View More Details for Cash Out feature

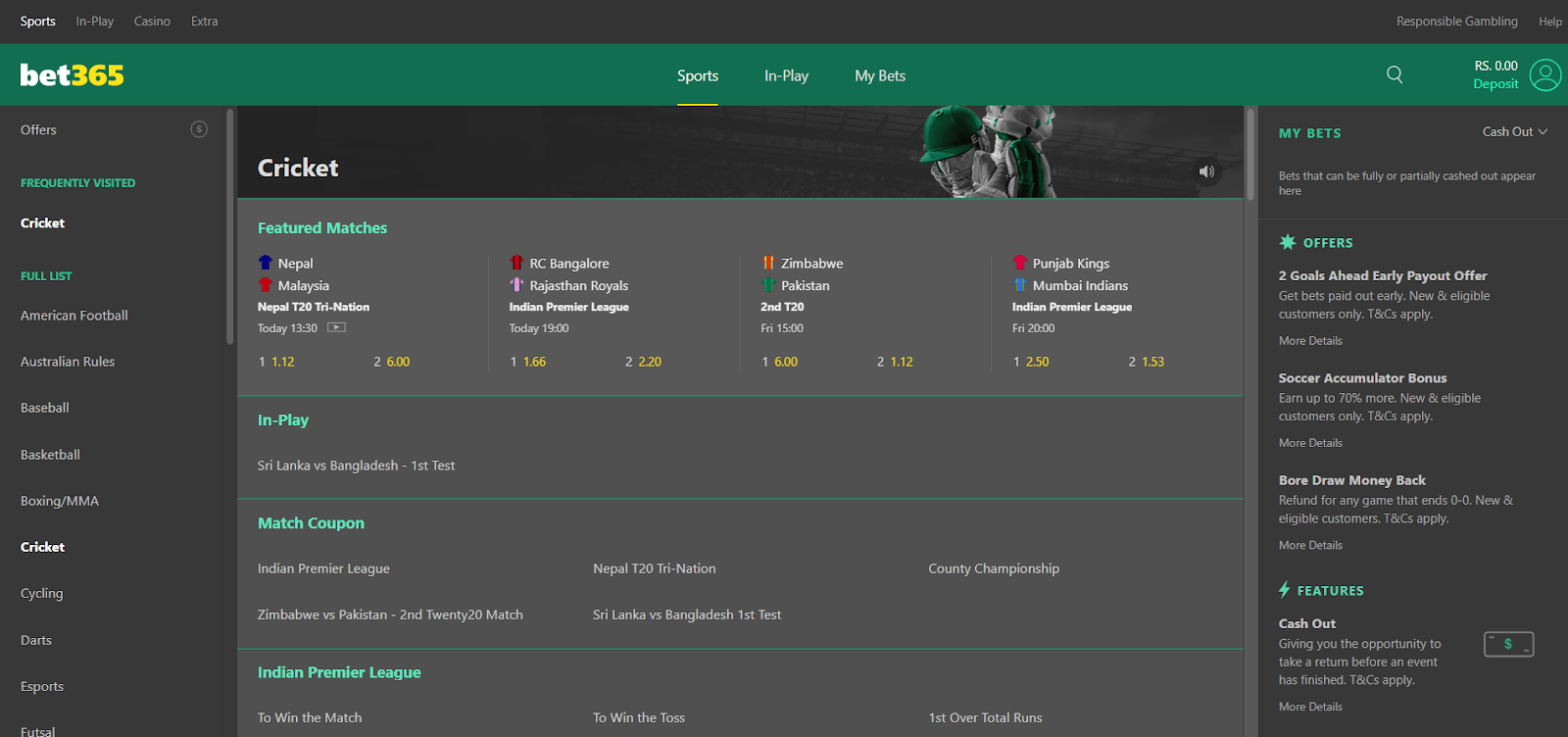click(1310, 707)
